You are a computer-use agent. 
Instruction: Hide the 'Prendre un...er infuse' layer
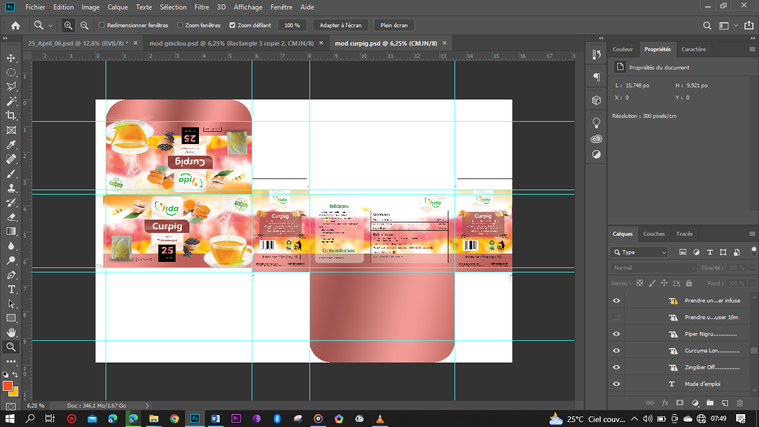pyautogui.click(x=616, y=301)
